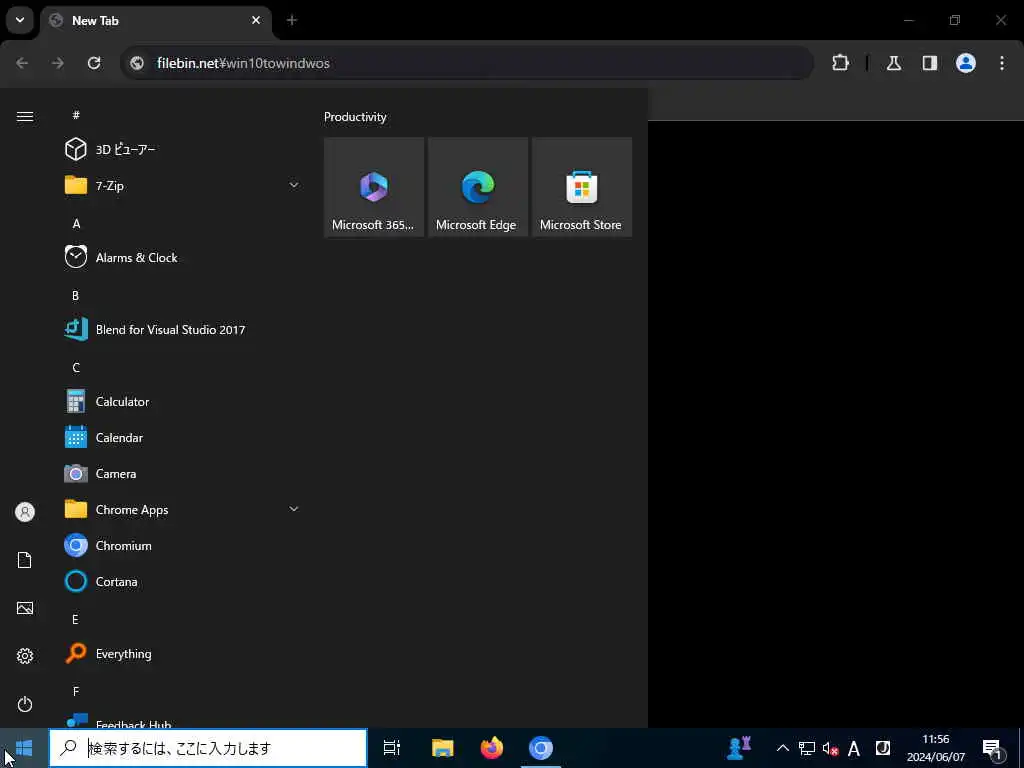The image size is (1024, 768).
Task: Click the Show desktop sliver
Action: click(x=1021, y=748)
